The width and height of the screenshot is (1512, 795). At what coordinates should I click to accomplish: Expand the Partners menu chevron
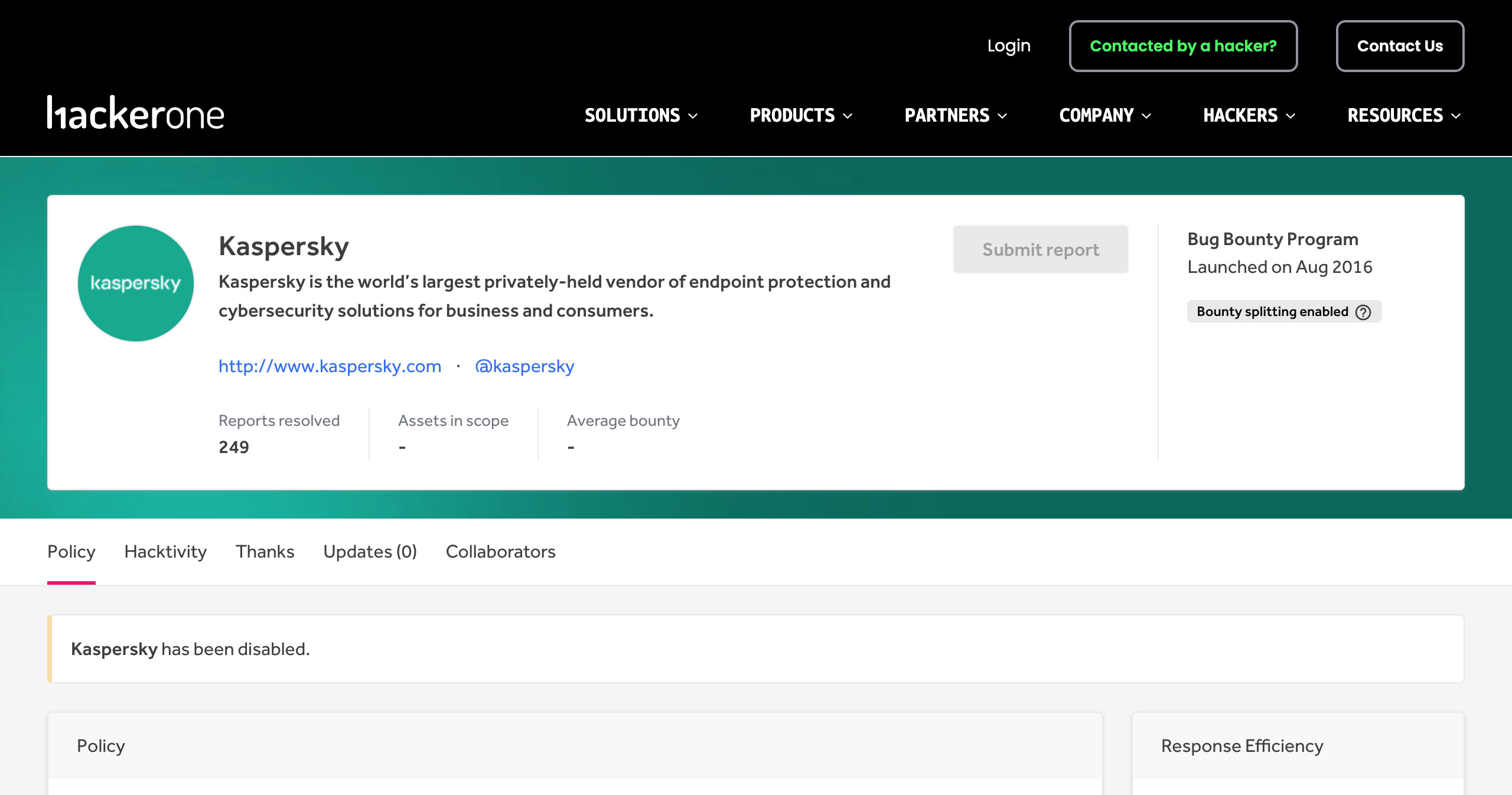tap(1002, 116)
